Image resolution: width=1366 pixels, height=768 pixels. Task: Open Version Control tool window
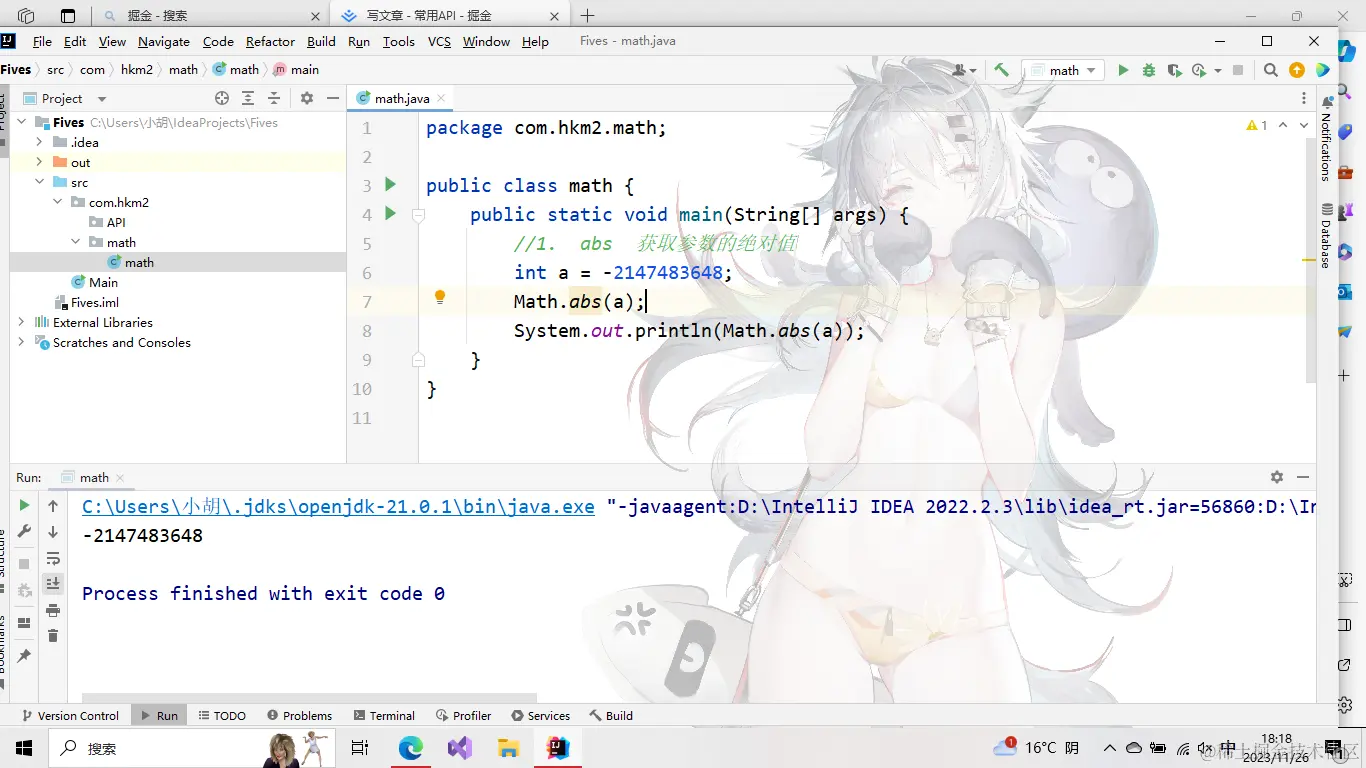70,715
